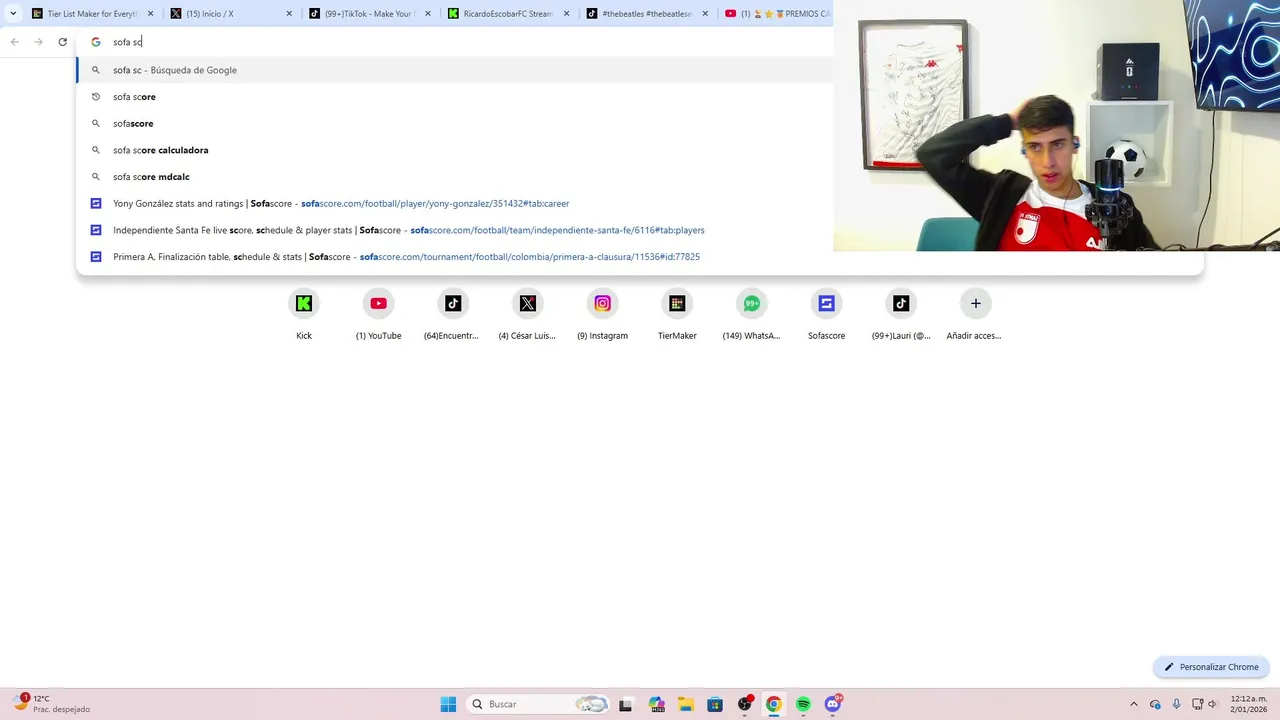Click the microphone tray icon
The width and height of the screenshot is (1280, 720).
click(x=1177, y=704)
